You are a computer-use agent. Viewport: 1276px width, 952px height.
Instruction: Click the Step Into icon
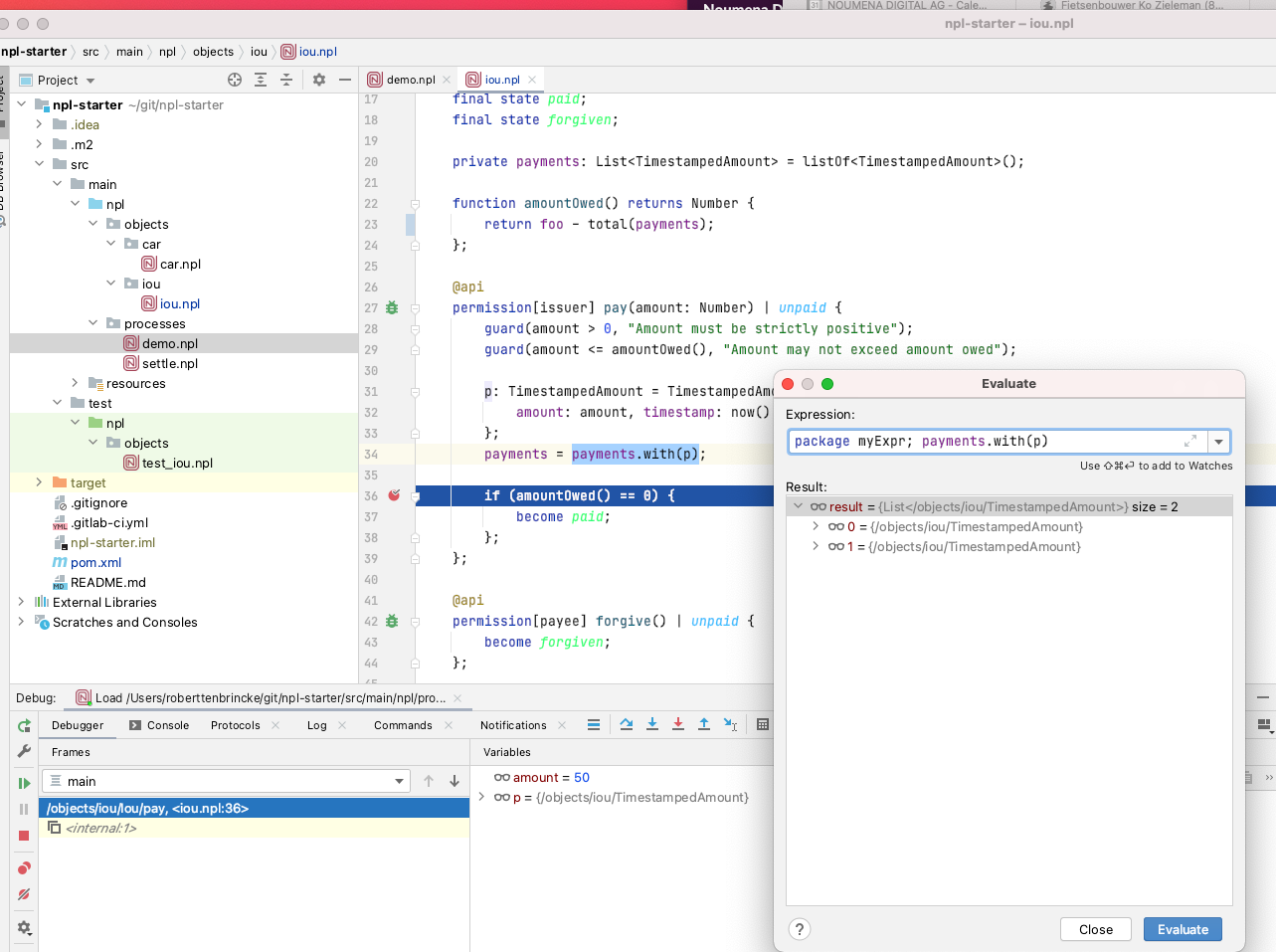652,725
